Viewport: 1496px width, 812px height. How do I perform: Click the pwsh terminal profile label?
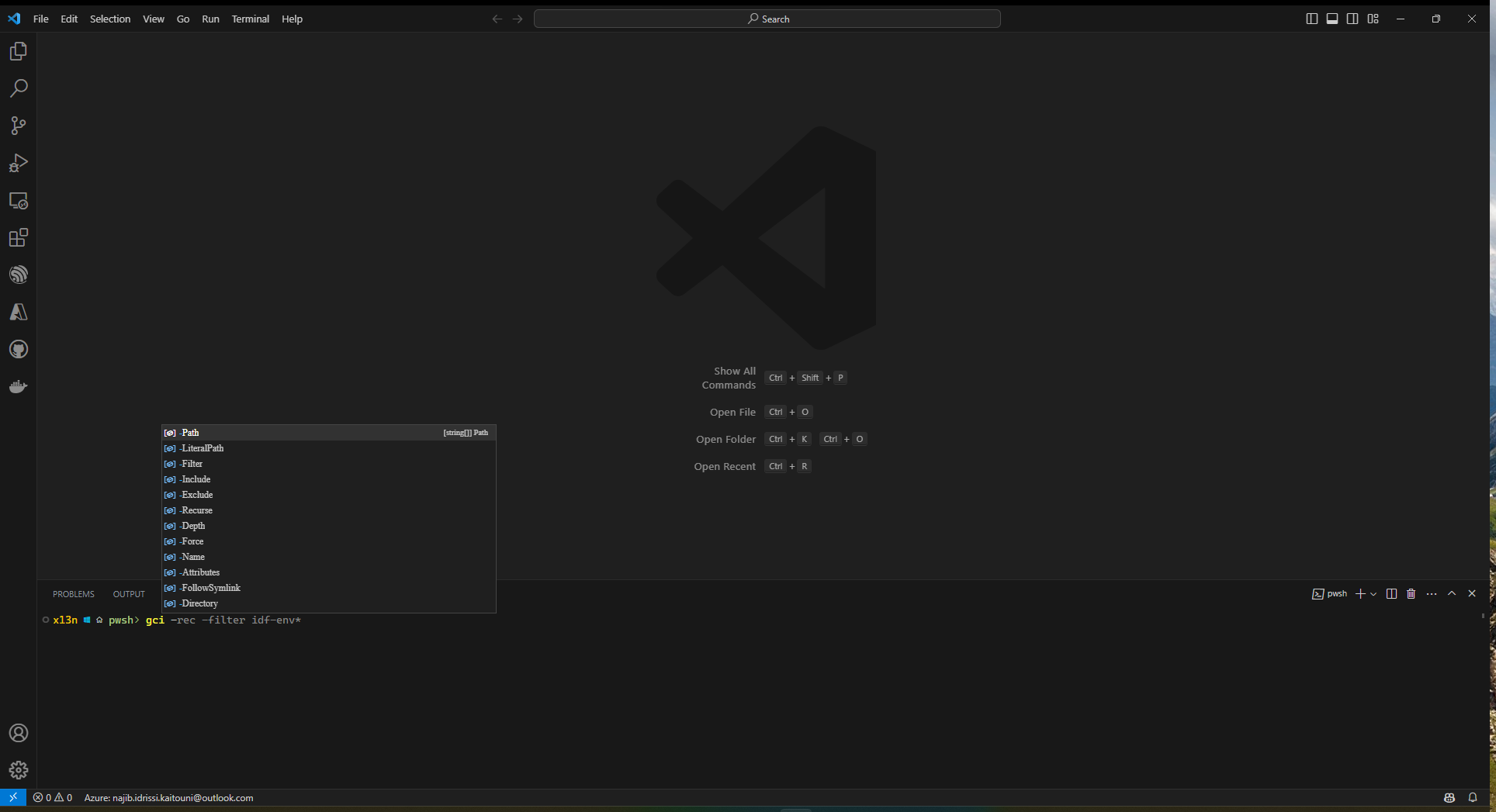tap(1330, 594)
